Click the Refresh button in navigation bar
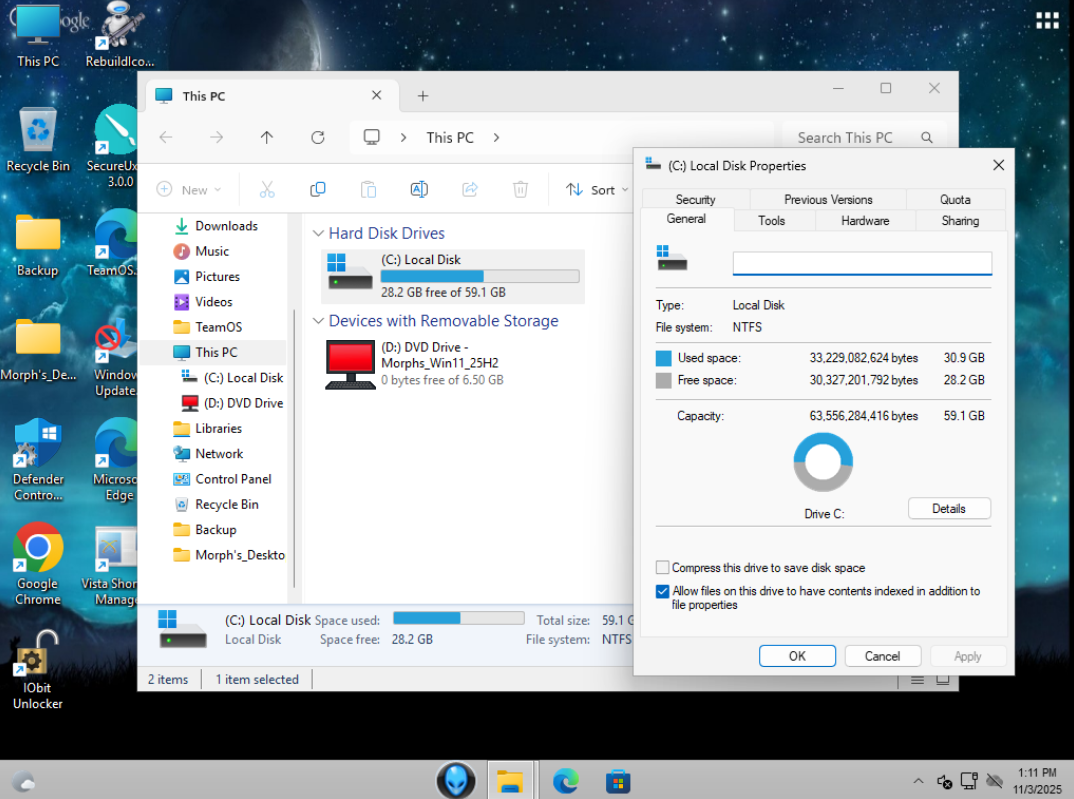Viewport: 1074px width, 799px height. click(318, 138)
